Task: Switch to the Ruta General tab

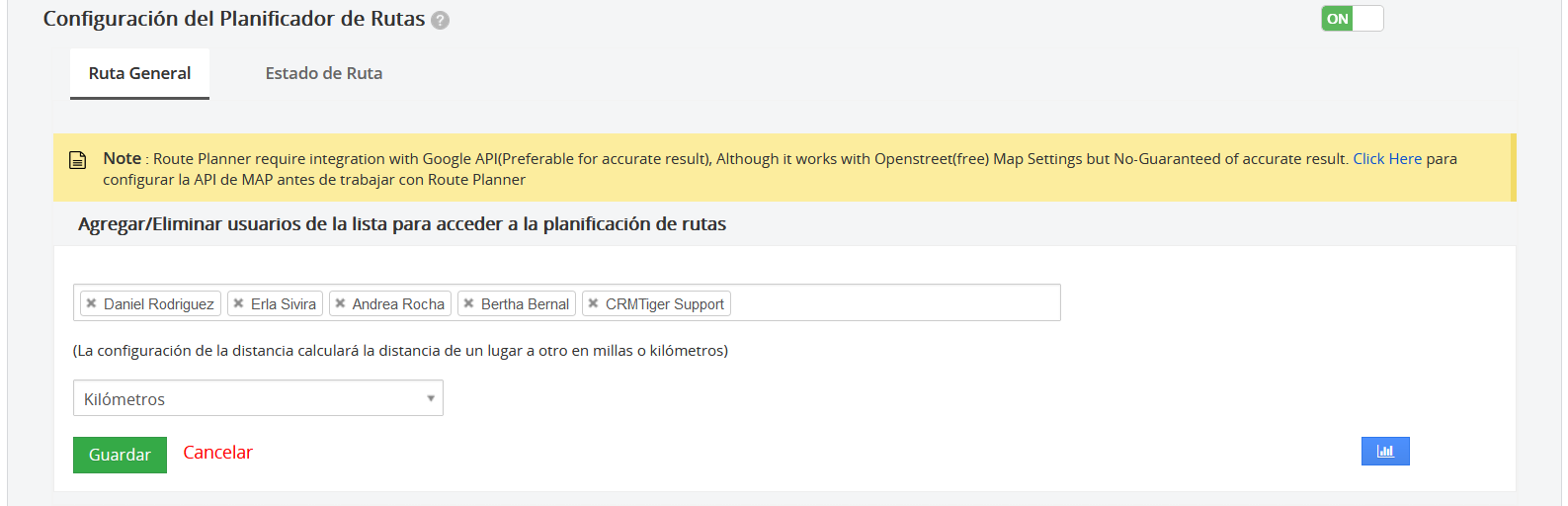Action: coord(139,74)
